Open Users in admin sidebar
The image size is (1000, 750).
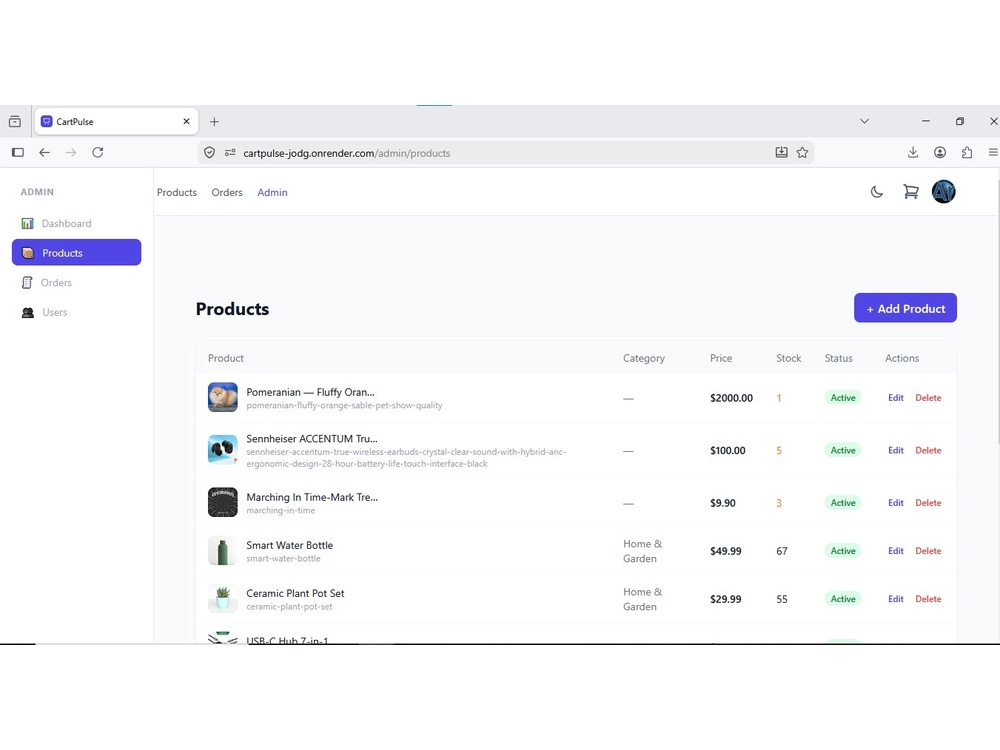click(x=77, y=312)
